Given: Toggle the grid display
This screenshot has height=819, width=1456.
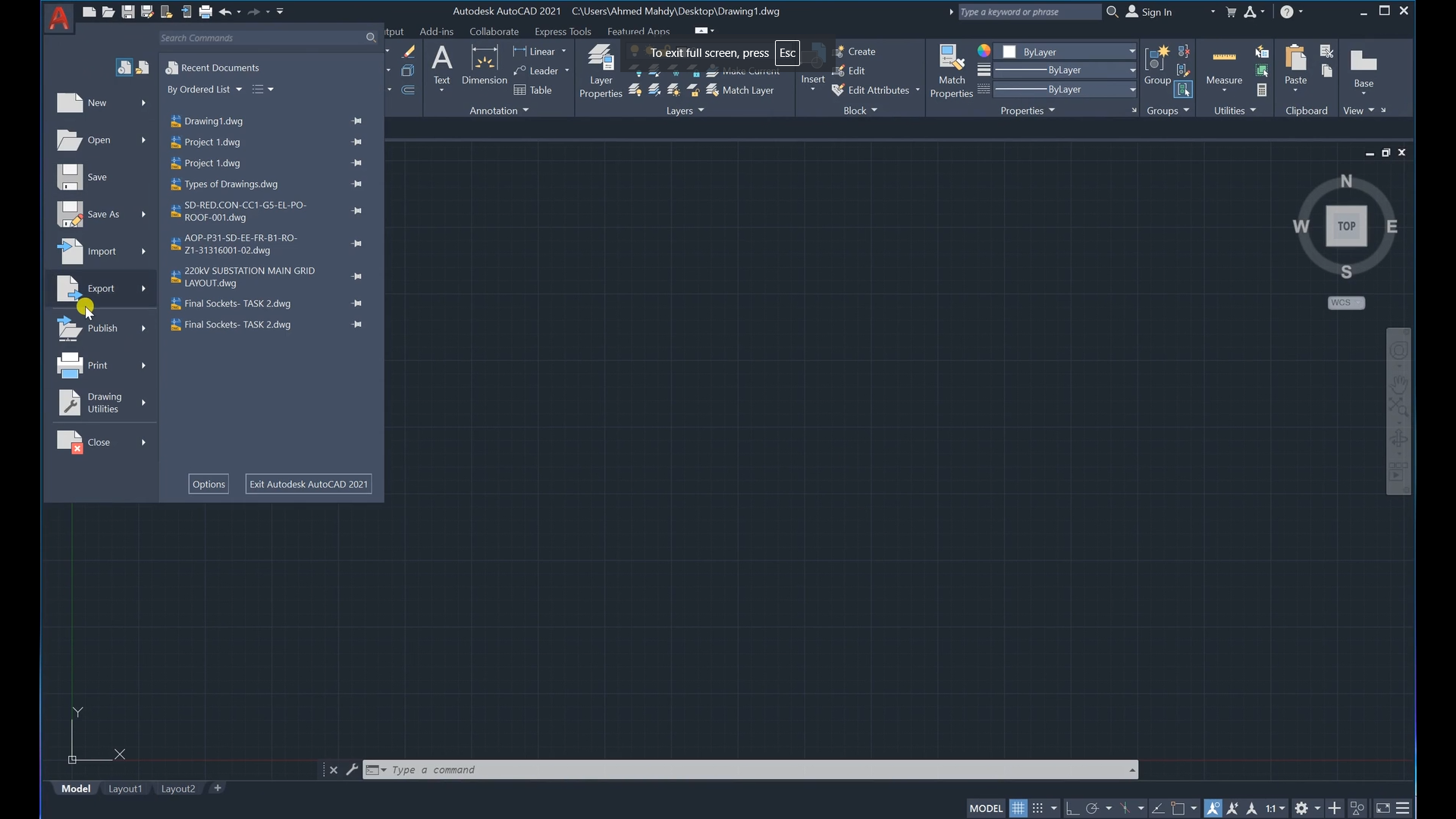Looking at the screenshot, I should (1018, 808).
